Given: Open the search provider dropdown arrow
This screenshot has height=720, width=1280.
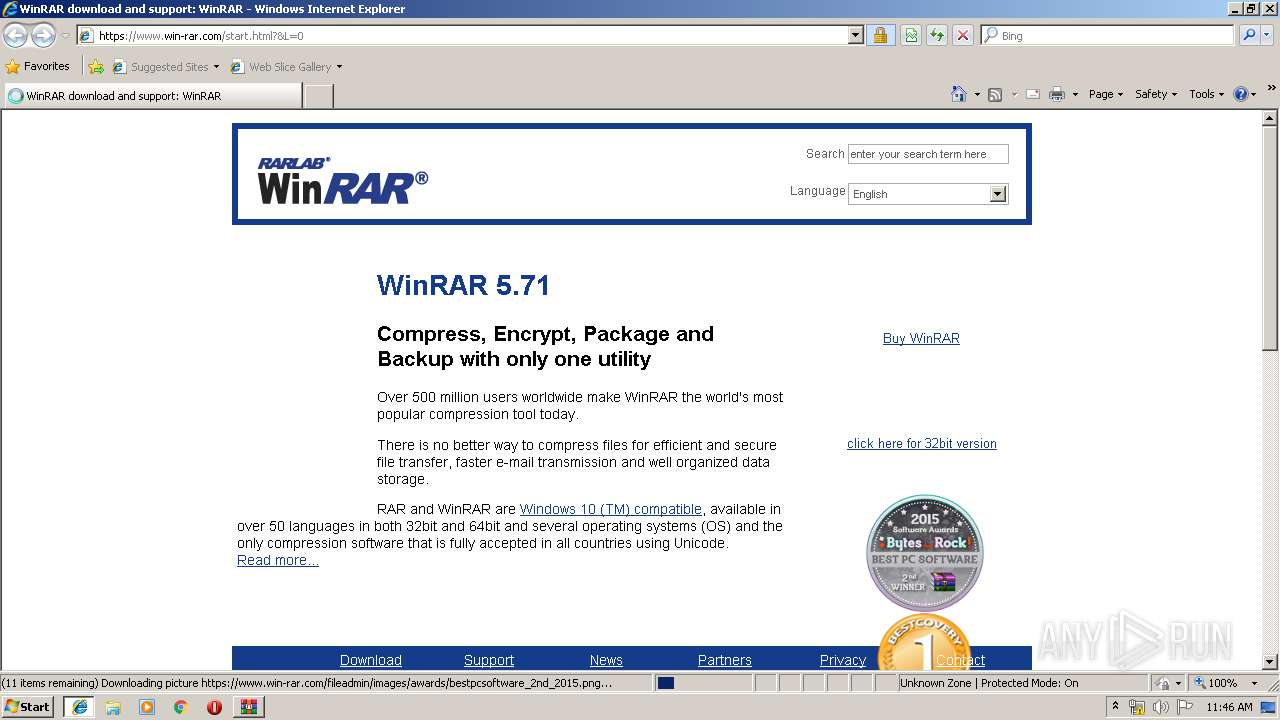Looking at the screenshot, I should [1267, 36].
